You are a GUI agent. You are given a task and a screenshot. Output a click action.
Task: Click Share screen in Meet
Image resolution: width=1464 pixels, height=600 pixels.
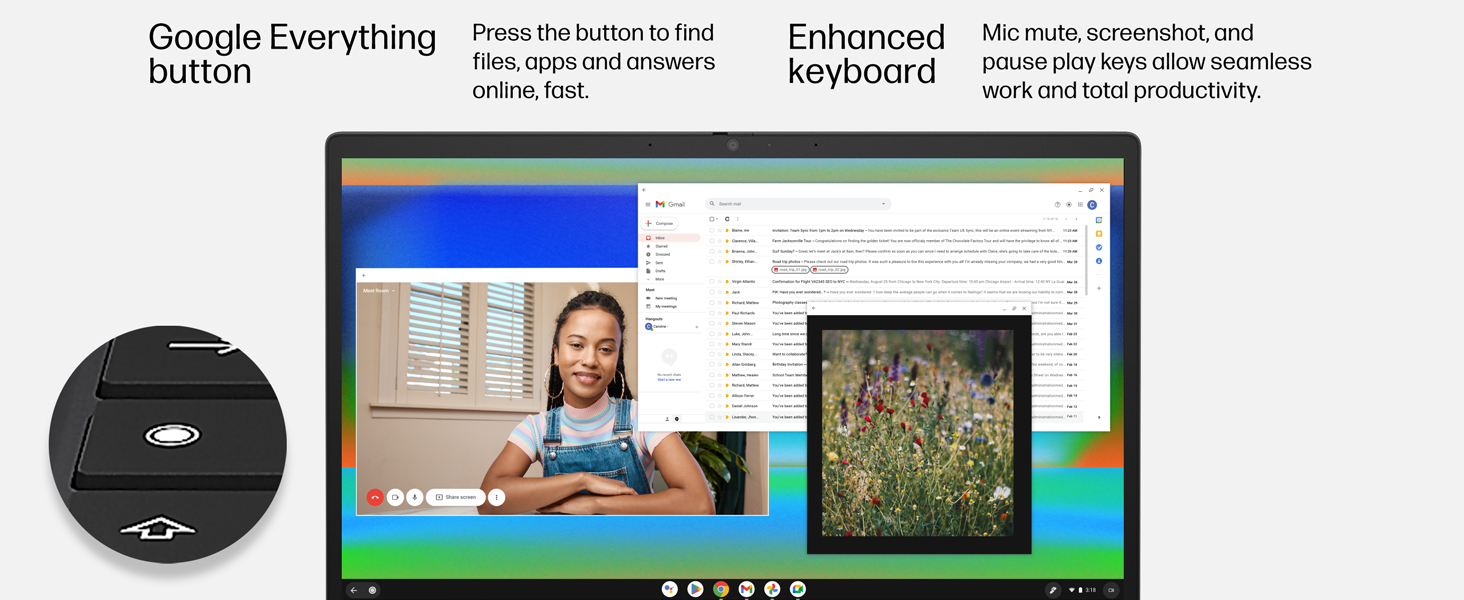tap(456, 497)
